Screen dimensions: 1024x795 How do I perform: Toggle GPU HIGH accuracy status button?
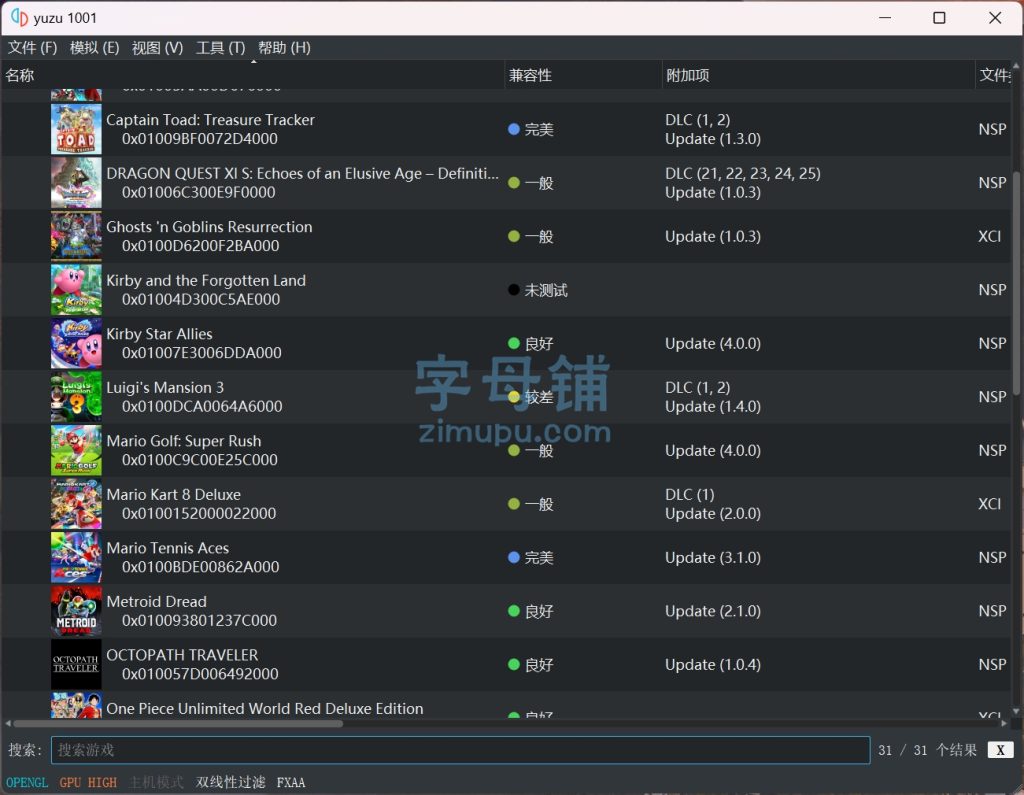click(88, 783)
